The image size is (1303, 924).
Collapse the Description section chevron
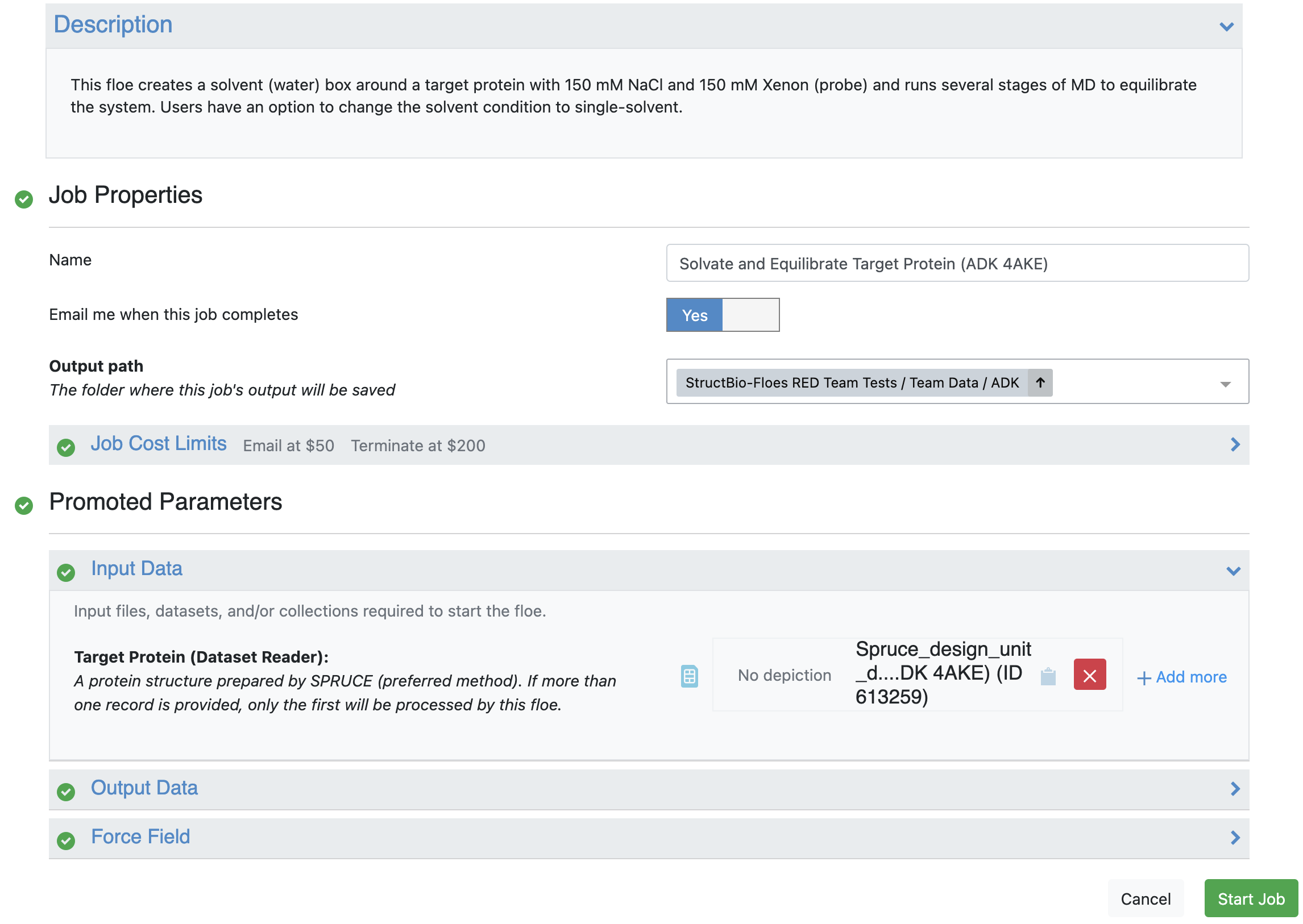[x=1226, y=27]
